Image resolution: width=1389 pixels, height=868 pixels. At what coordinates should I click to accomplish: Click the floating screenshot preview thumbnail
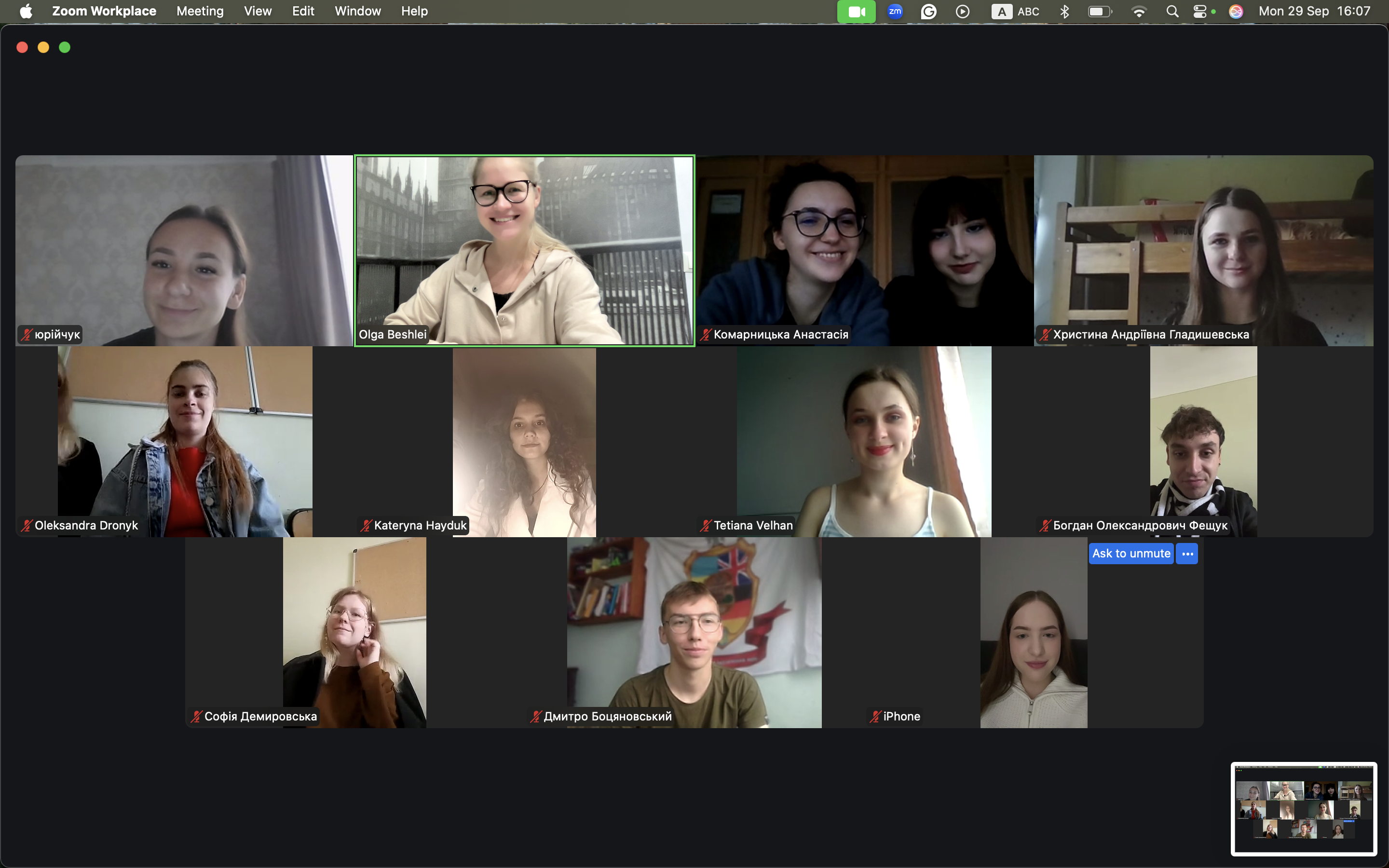coord(1304,809)
